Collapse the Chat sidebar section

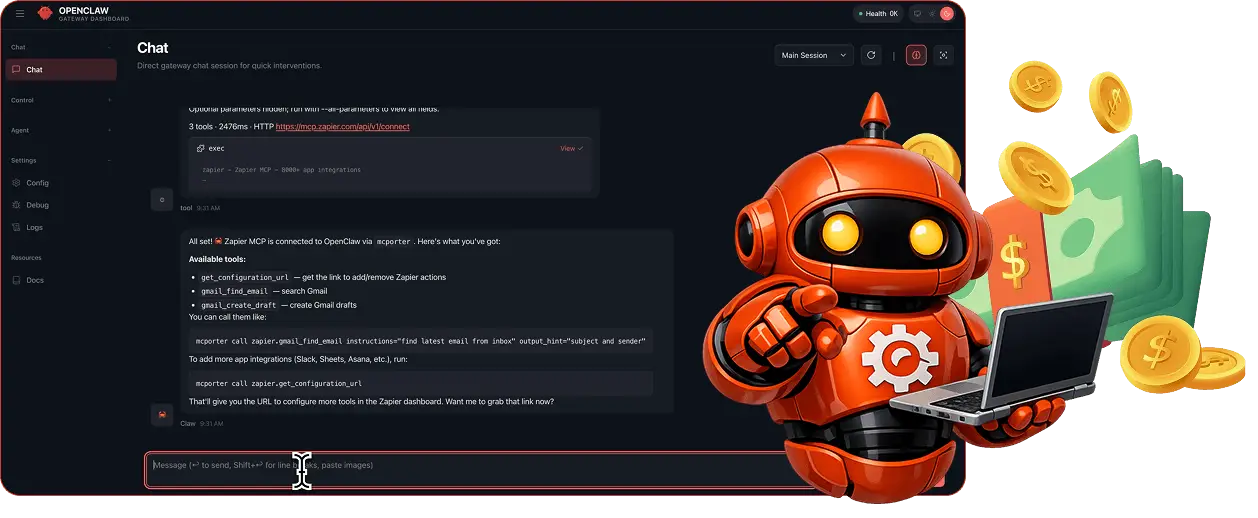(x=110, y=47)
